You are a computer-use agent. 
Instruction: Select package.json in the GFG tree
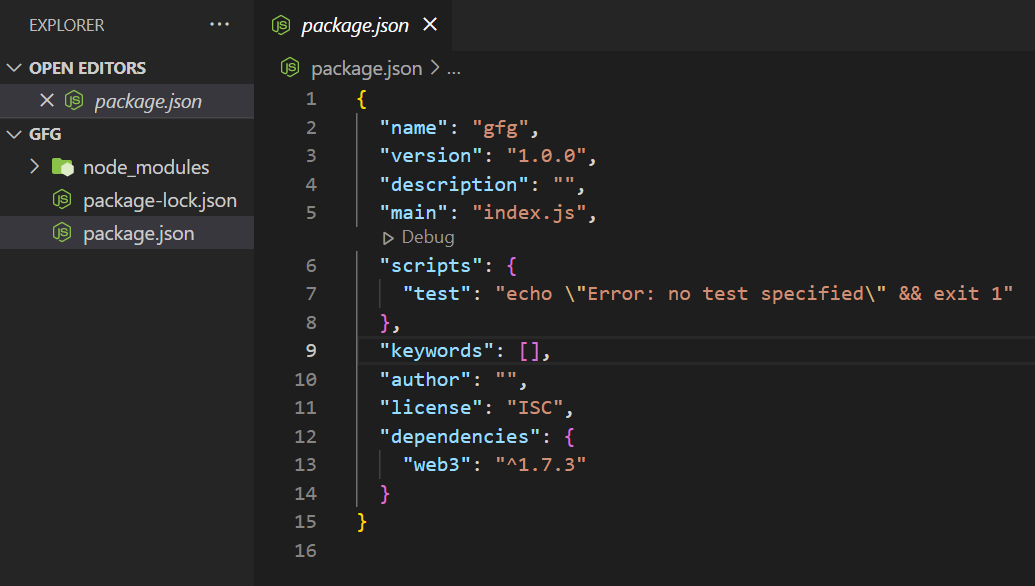click(139, 233)
